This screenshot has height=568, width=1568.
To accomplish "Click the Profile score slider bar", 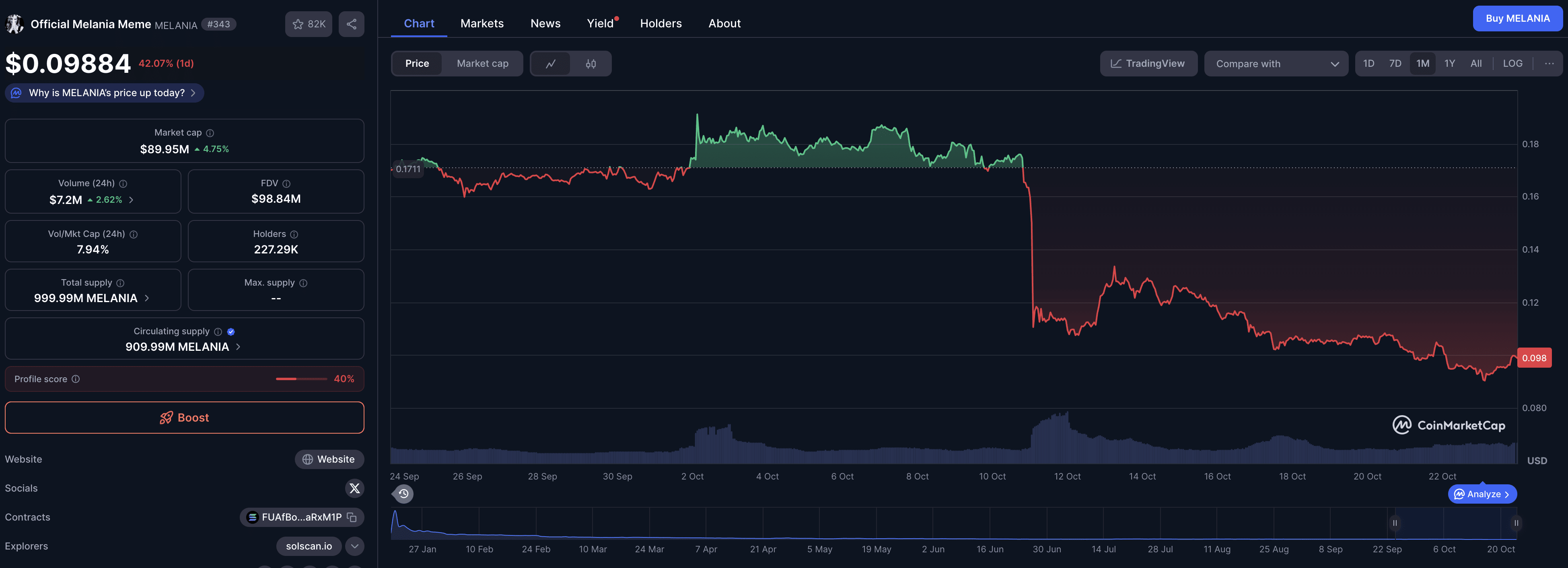I will 301,379.
